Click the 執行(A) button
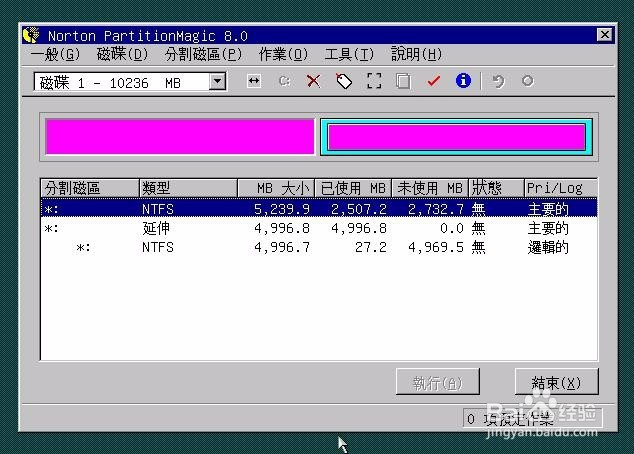634x454 pixels. (438, 382)
